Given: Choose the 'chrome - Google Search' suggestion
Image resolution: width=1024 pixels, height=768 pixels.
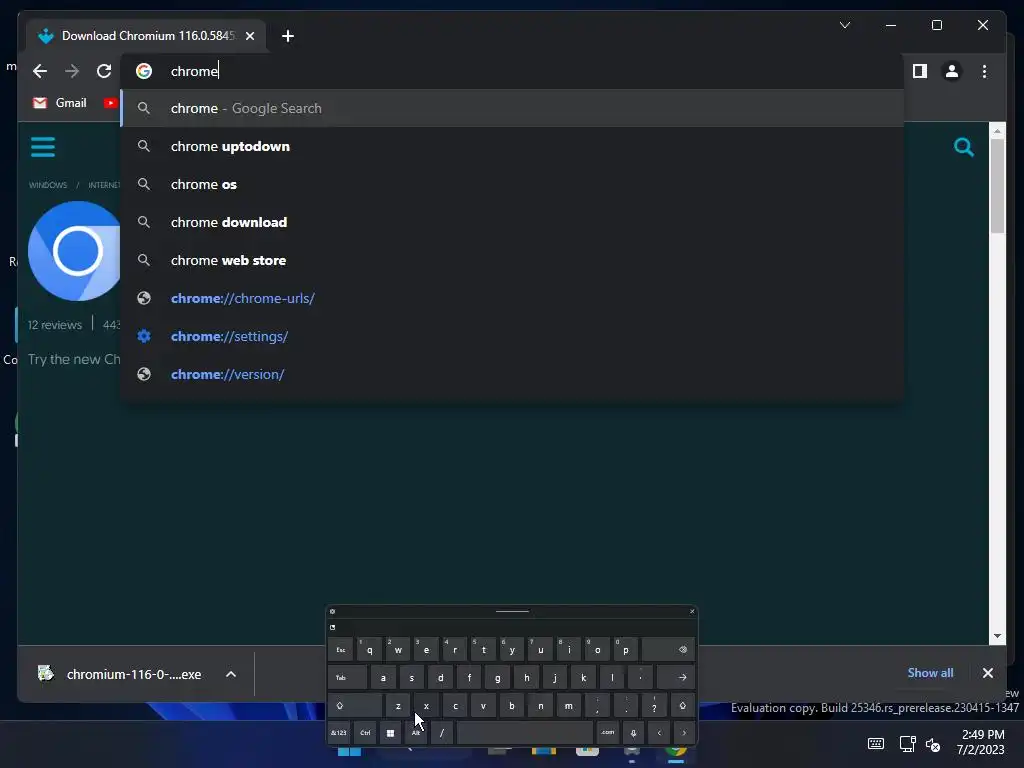Looking at the screenshot, I should click(x=513, y=108).
